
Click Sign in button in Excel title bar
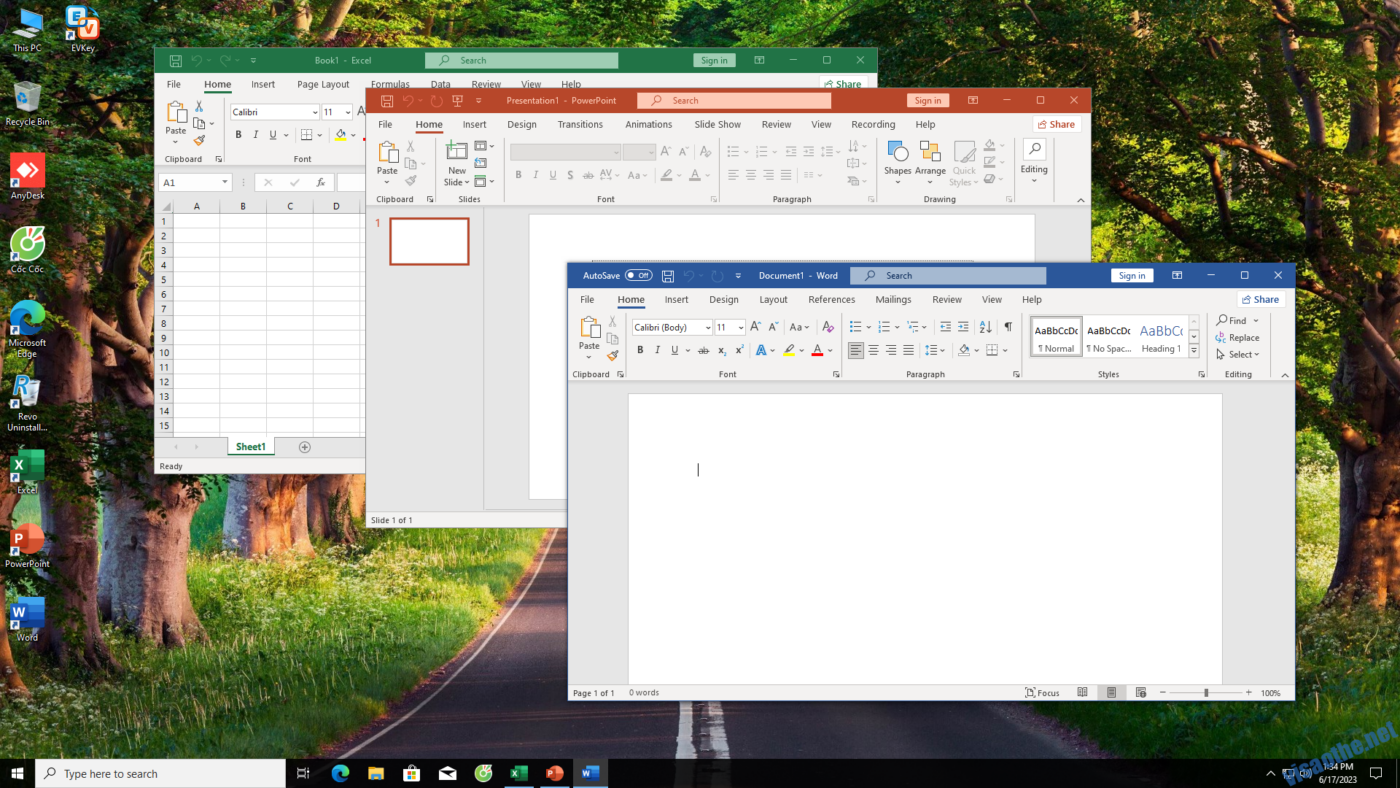click(x=714, y=61)
